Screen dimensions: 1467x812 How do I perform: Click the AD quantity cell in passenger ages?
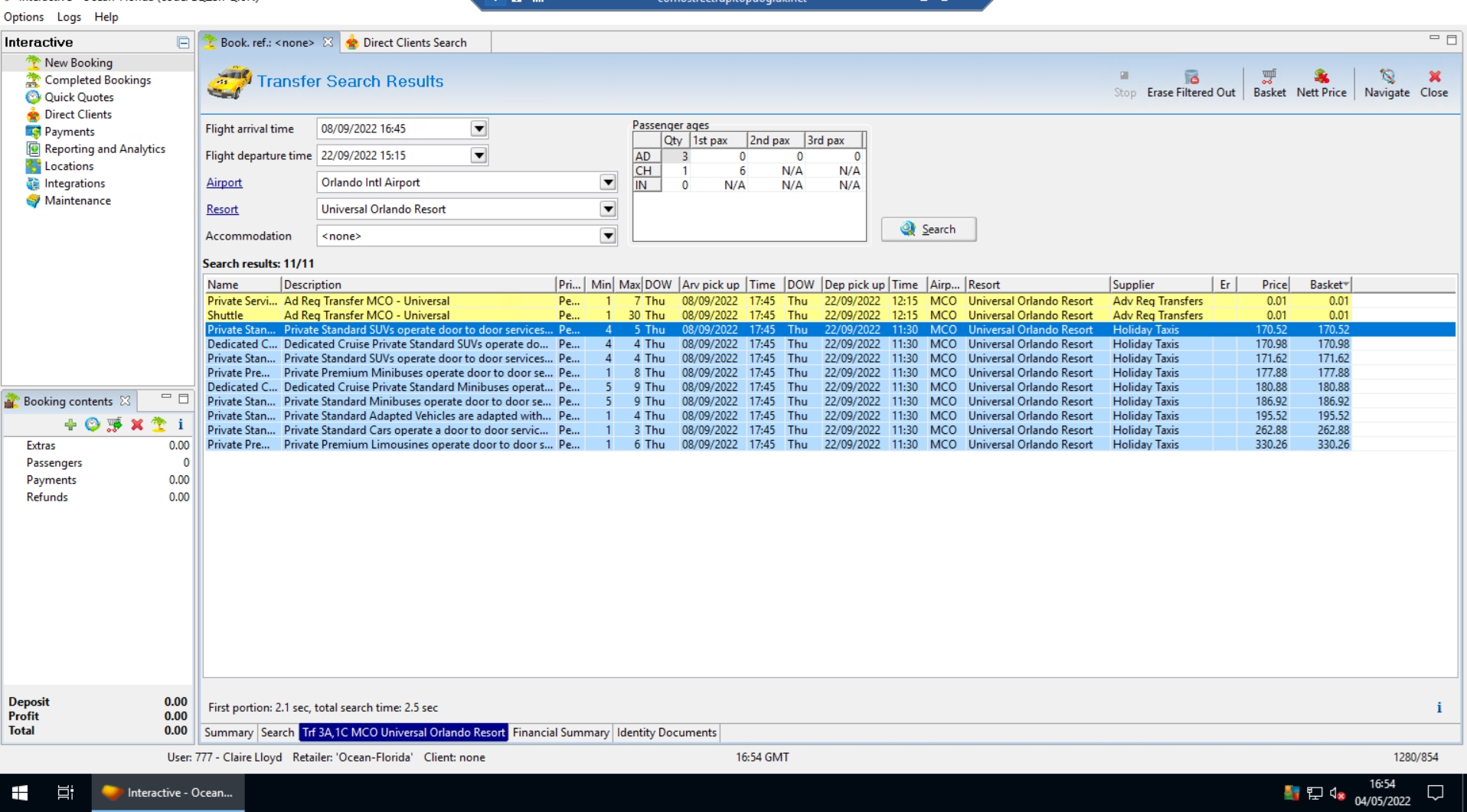point(675,156)
